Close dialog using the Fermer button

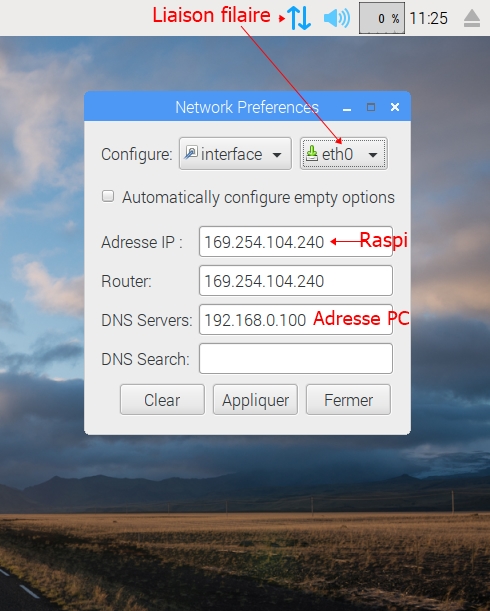(x=348, y=400)
